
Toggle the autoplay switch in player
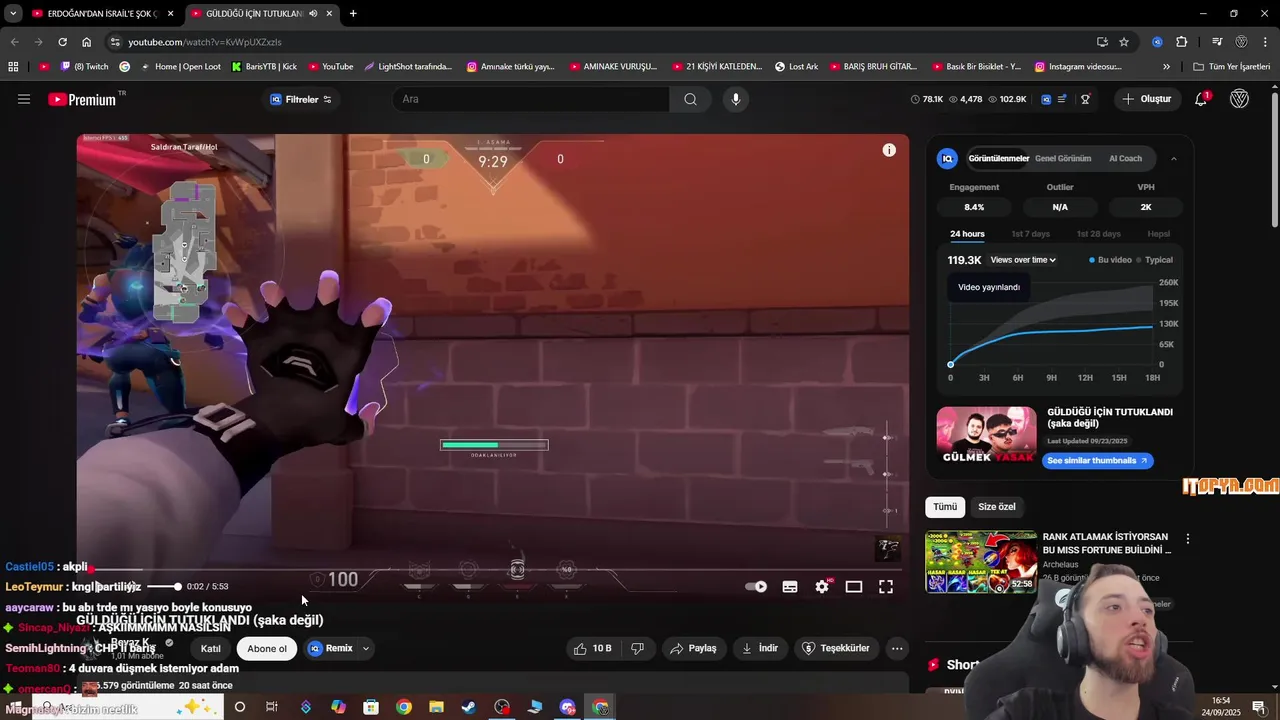click(756, 587)
